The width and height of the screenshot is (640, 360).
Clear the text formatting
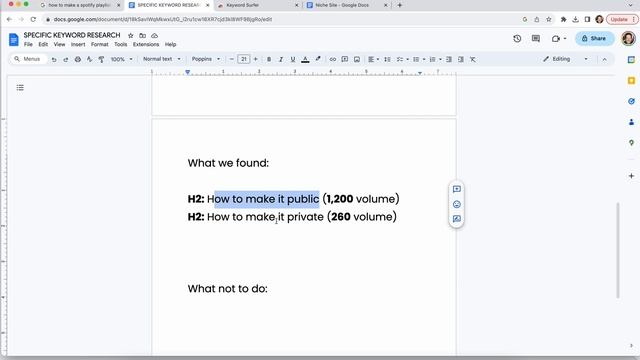pos(473,60)
